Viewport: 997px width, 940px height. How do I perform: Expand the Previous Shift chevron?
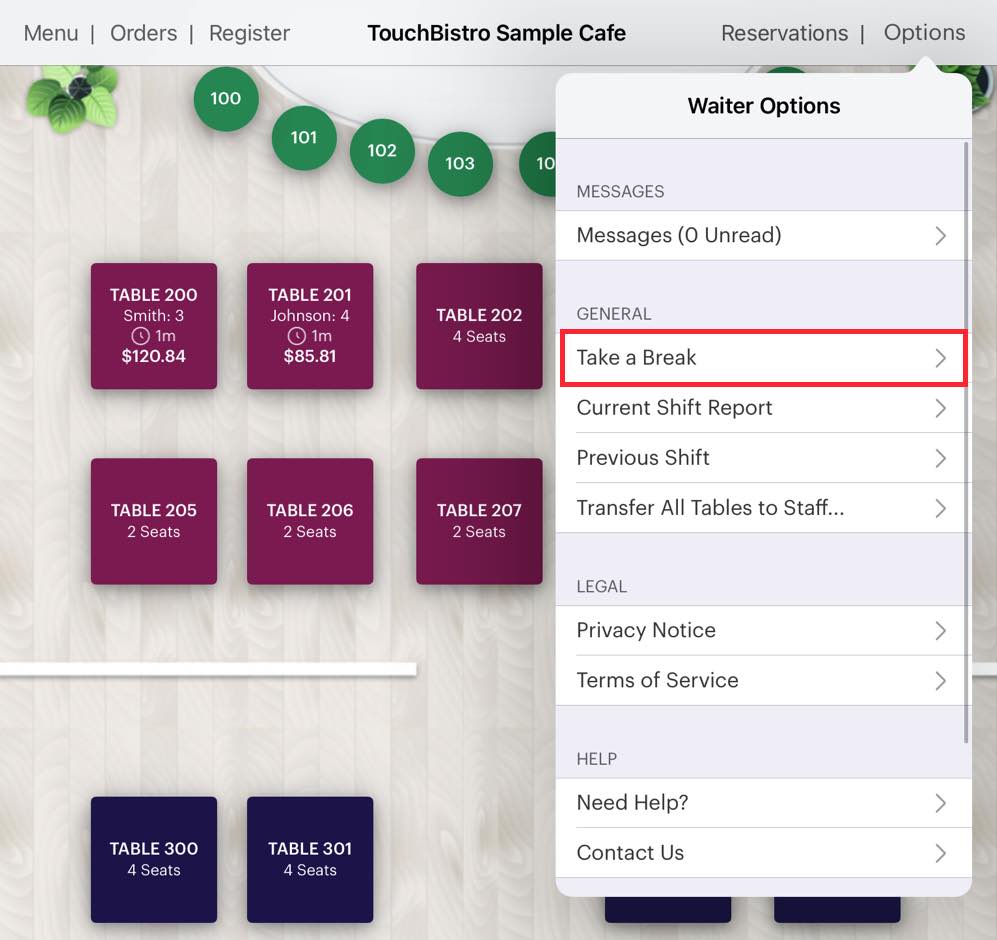pos(940,458)
